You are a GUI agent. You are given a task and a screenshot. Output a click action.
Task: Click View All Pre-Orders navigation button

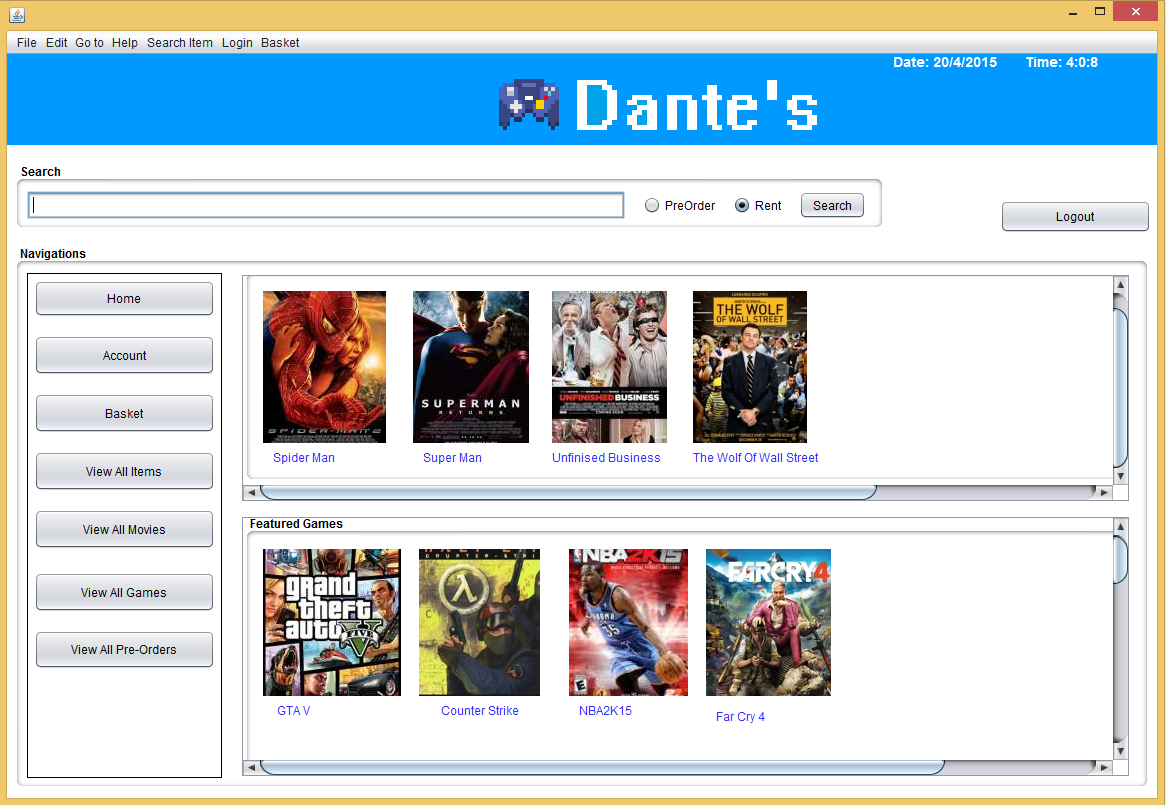point(124,650)
